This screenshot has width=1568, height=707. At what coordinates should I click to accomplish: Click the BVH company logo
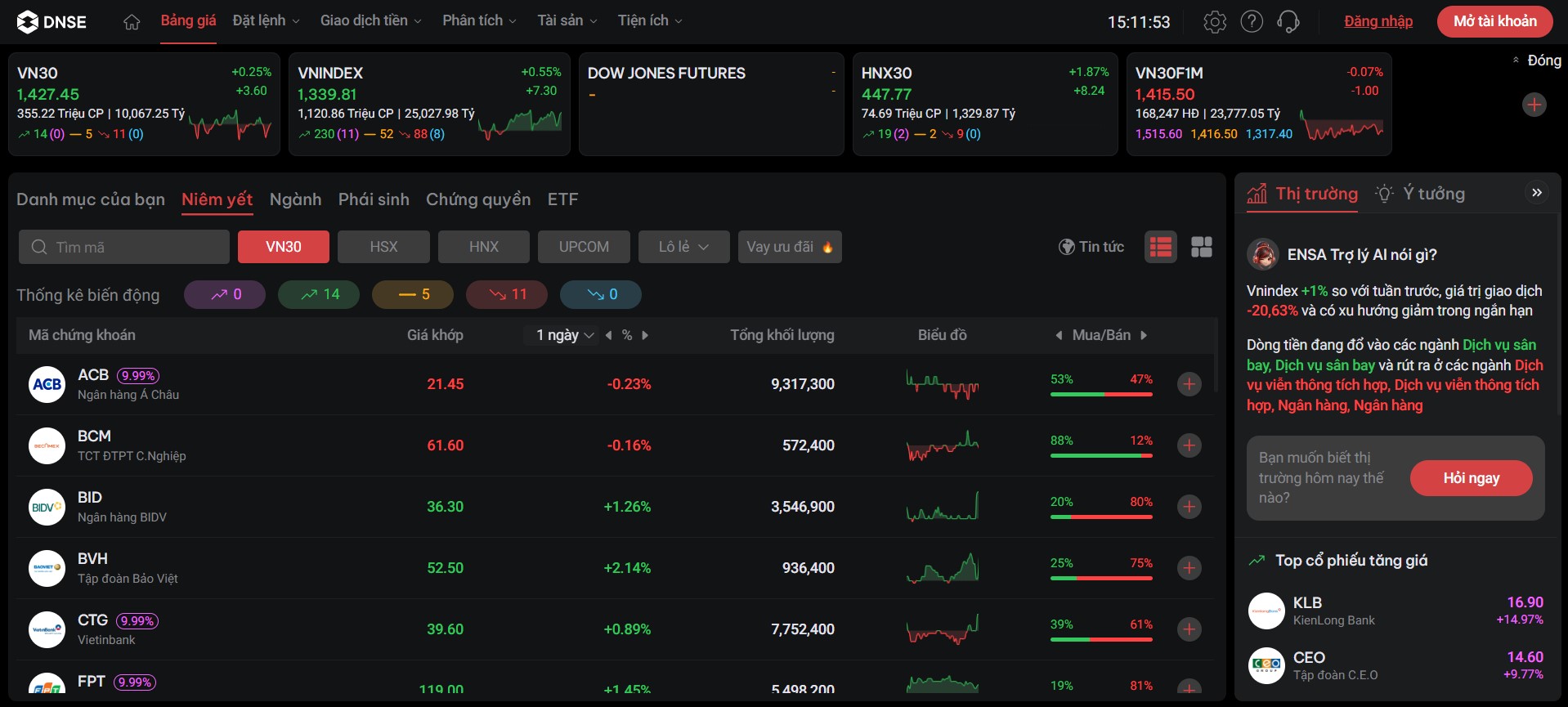click(47, 568)
